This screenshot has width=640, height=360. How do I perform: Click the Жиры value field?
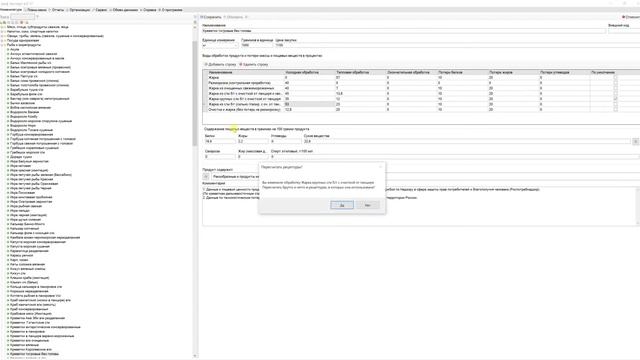click(253, 141)
